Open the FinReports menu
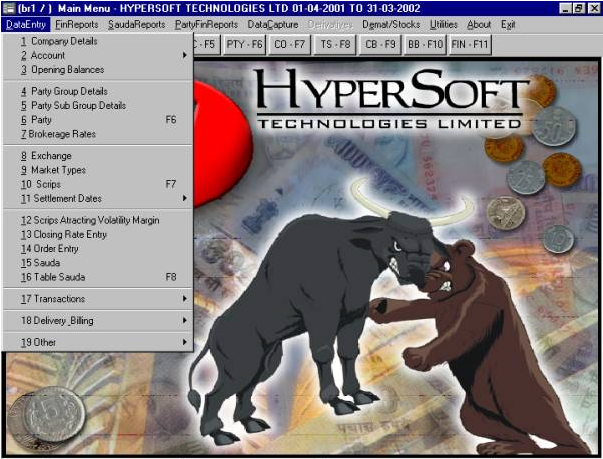Viewport: 603px width, 459px height. (77, 25)
